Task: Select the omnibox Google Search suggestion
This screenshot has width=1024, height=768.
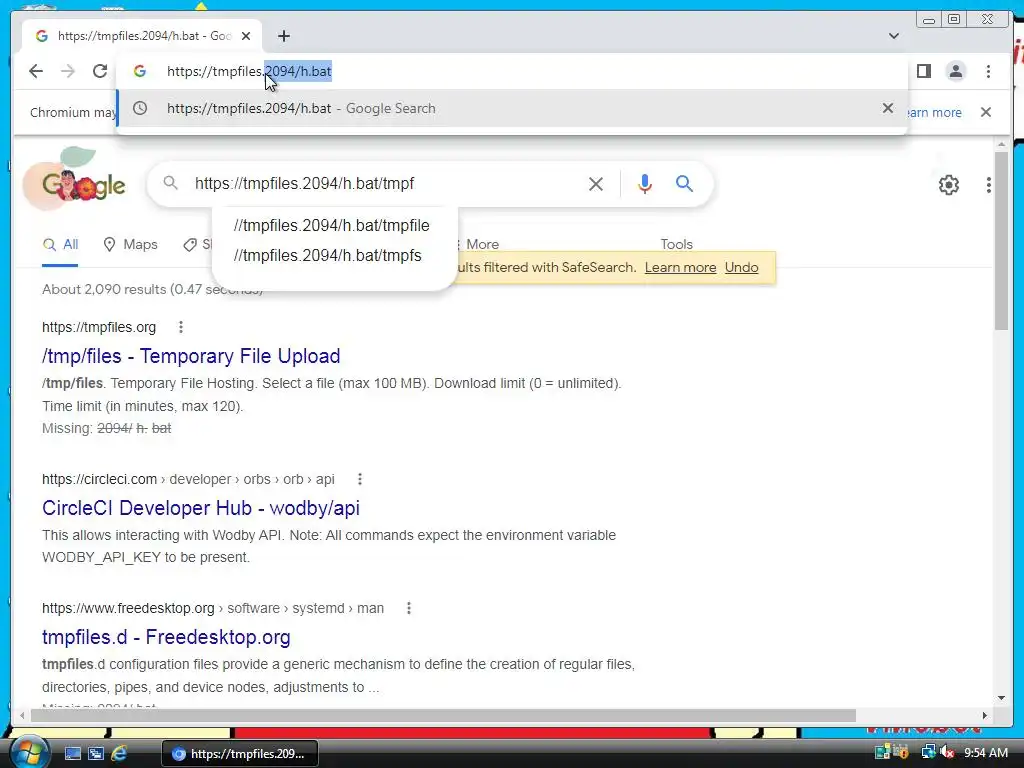Action: [x=511, y=108]
